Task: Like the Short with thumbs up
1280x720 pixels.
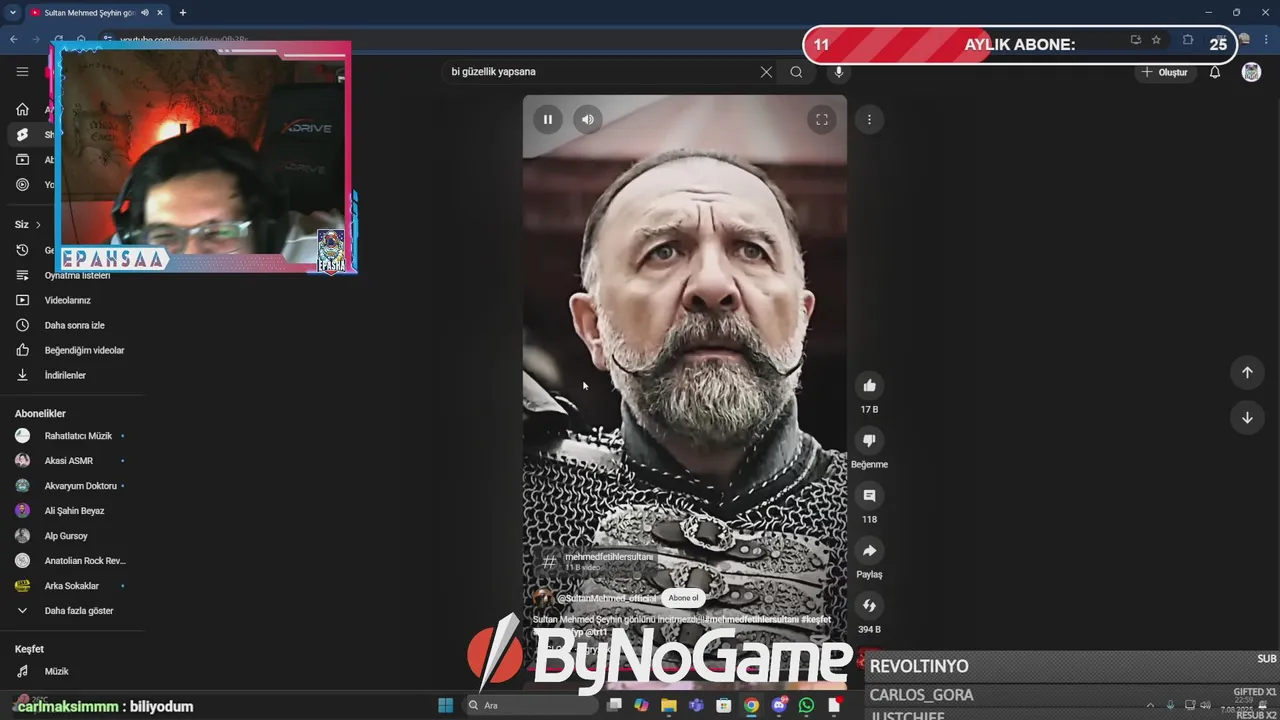Action: tap(869, 385)
